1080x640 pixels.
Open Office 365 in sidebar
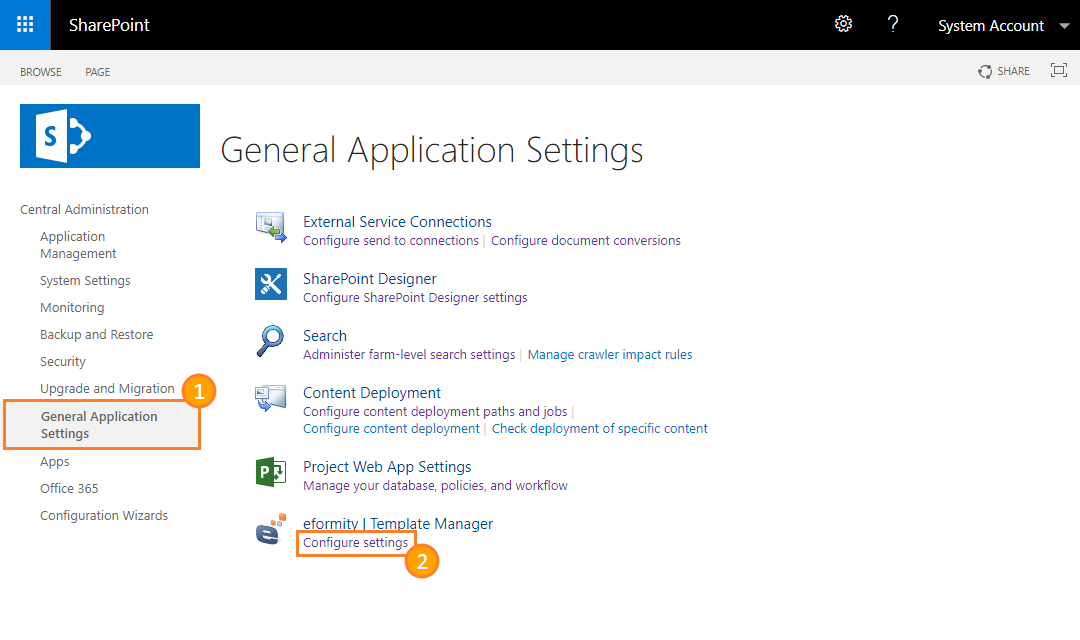coord(69,488)
